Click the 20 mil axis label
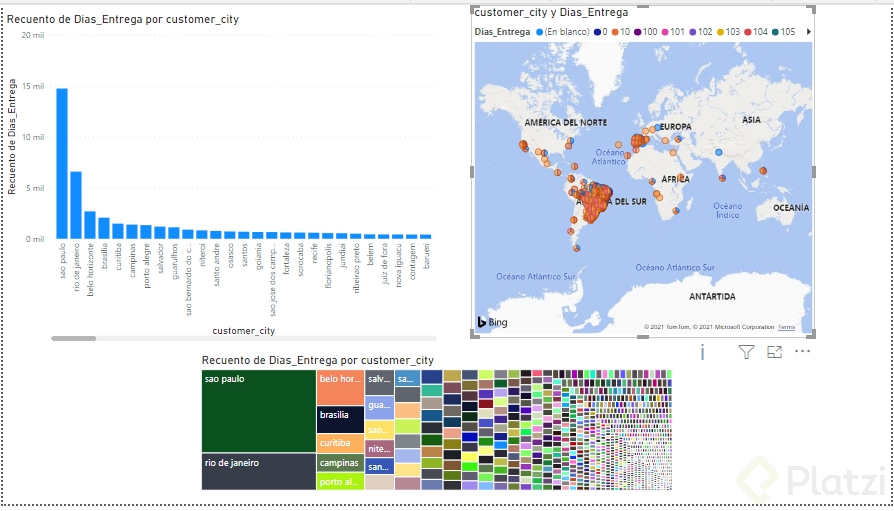894x511 pixels. click(32, 35)
